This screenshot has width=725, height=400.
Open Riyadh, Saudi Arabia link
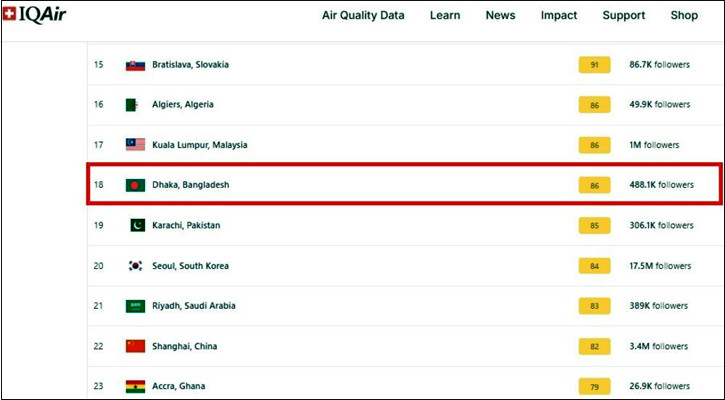point(194,306)
